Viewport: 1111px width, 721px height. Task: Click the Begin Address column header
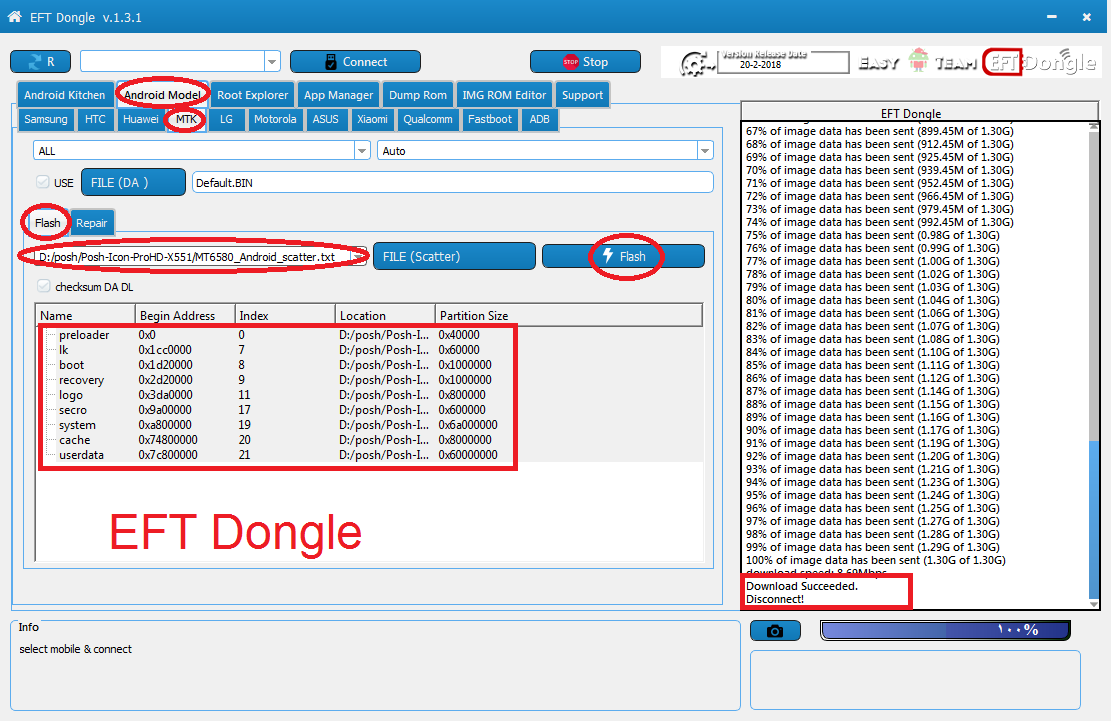coord(185,315)
